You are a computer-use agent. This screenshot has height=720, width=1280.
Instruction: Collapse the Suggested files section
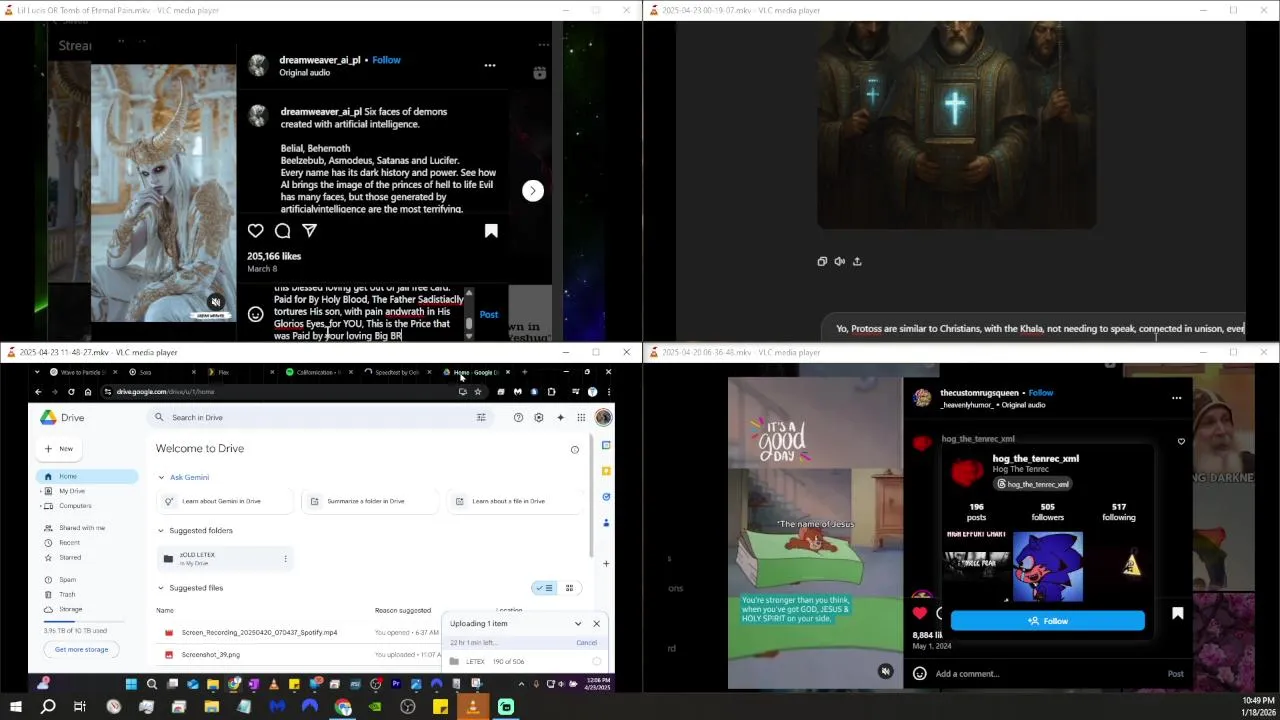[161, 589]
